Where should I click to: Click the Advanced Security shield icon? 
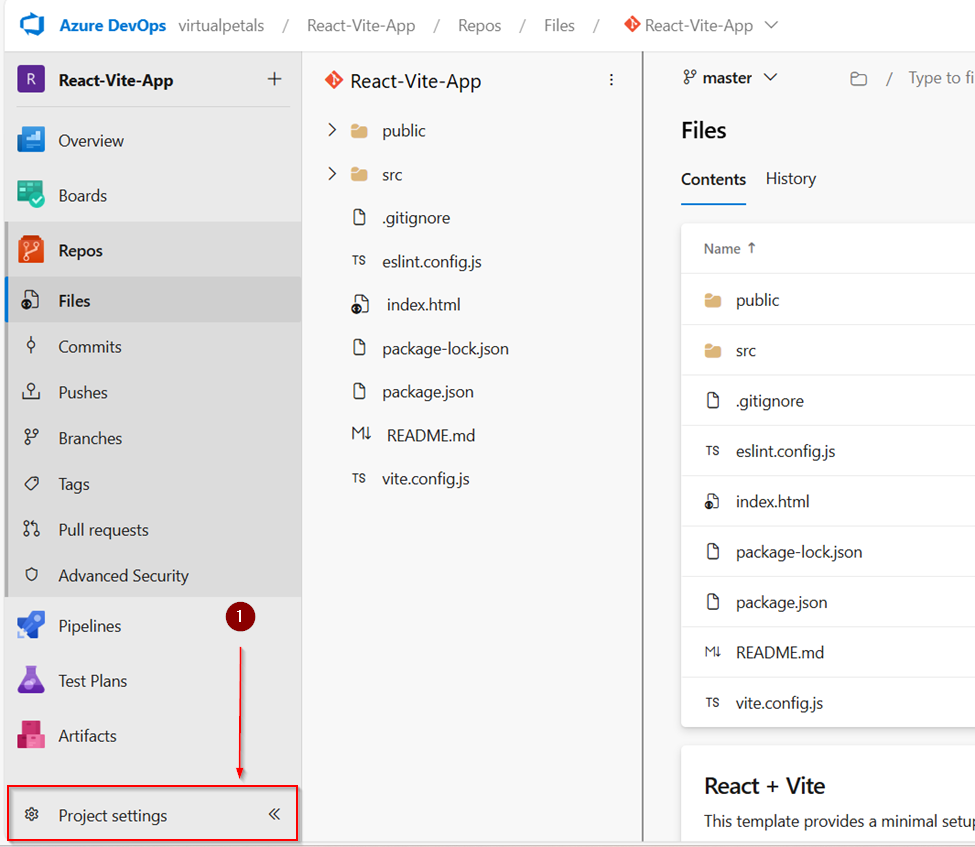[x=31, y=575]
